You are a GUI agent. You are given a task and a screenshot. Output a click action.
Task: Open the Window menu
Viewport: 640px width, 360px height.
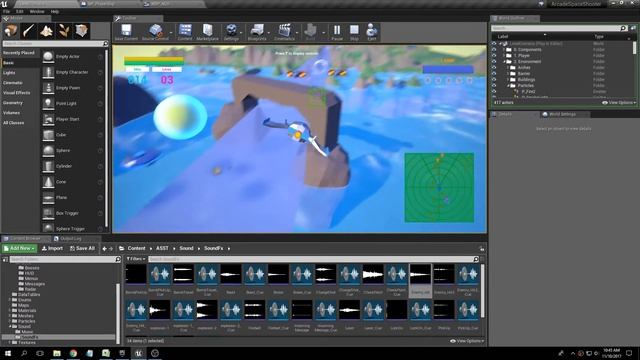pyautogui.click(x=37, y=11)
